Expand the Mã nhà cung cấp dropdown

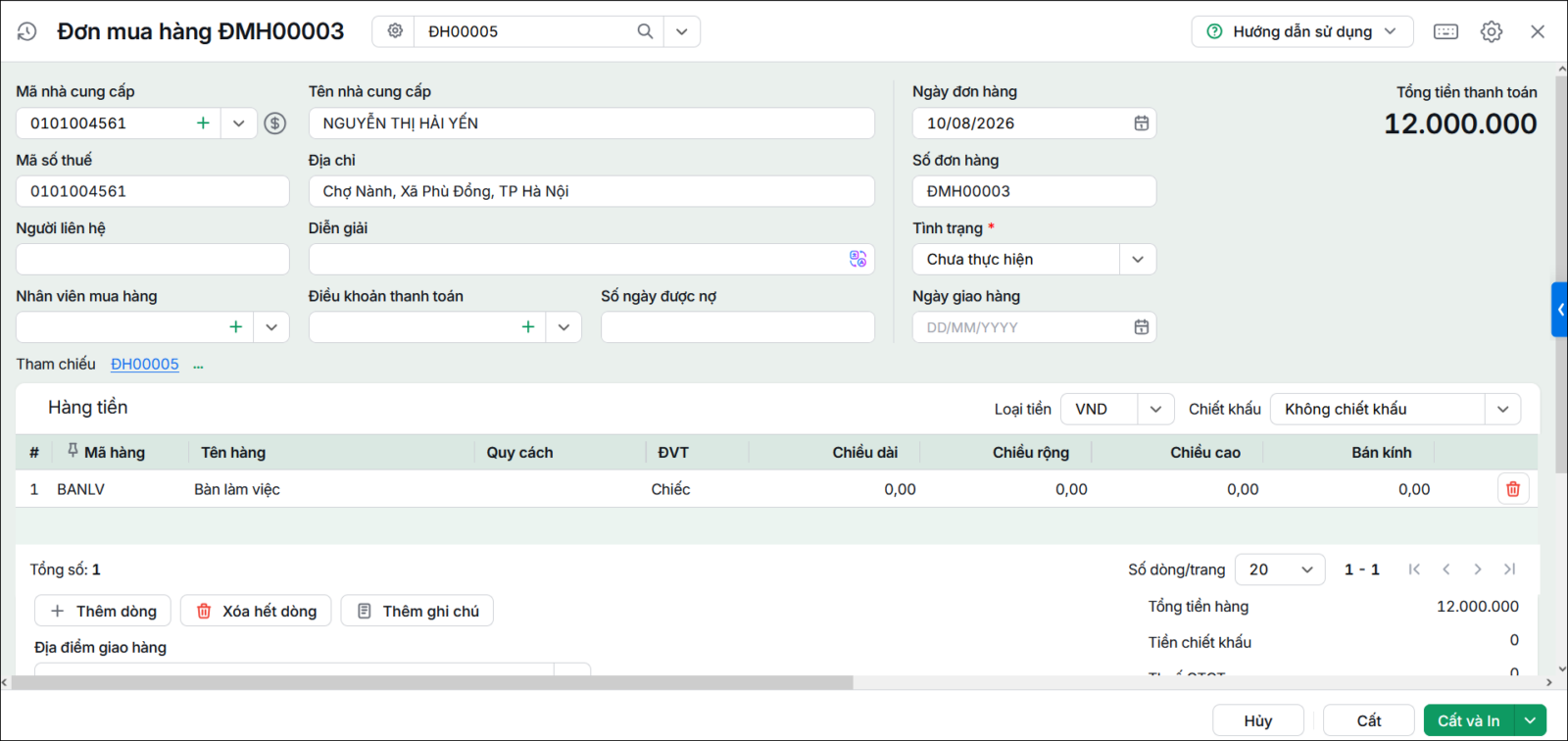(239, 123)
